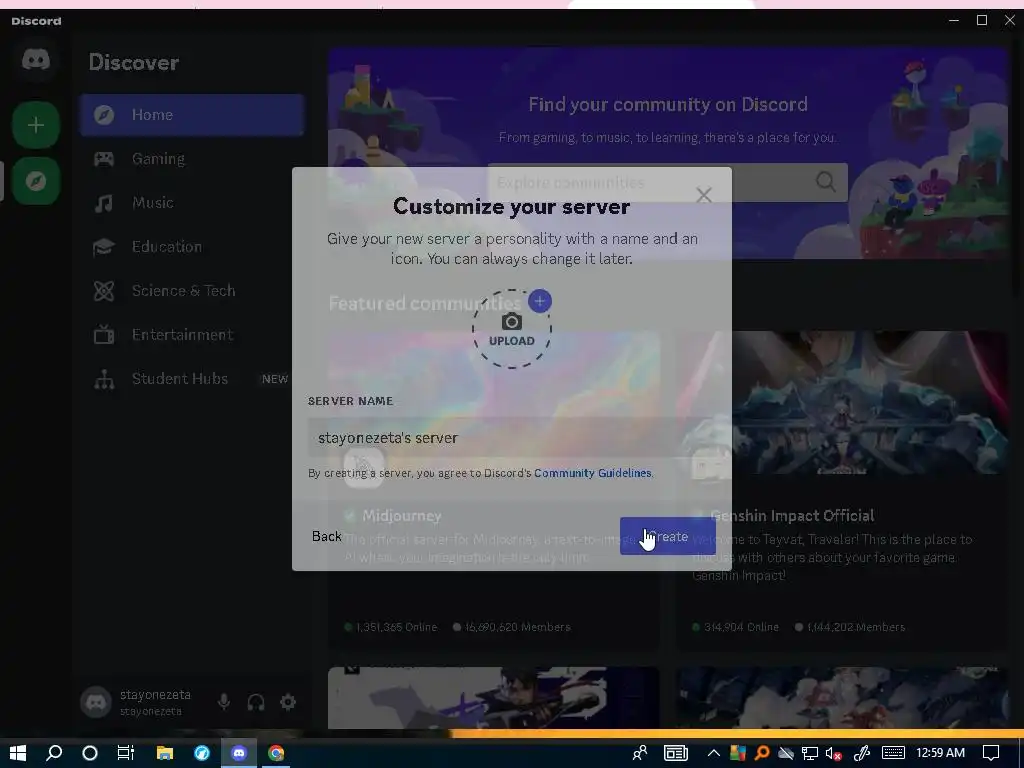Click the Science & Tech atom icon

(104, 291)
